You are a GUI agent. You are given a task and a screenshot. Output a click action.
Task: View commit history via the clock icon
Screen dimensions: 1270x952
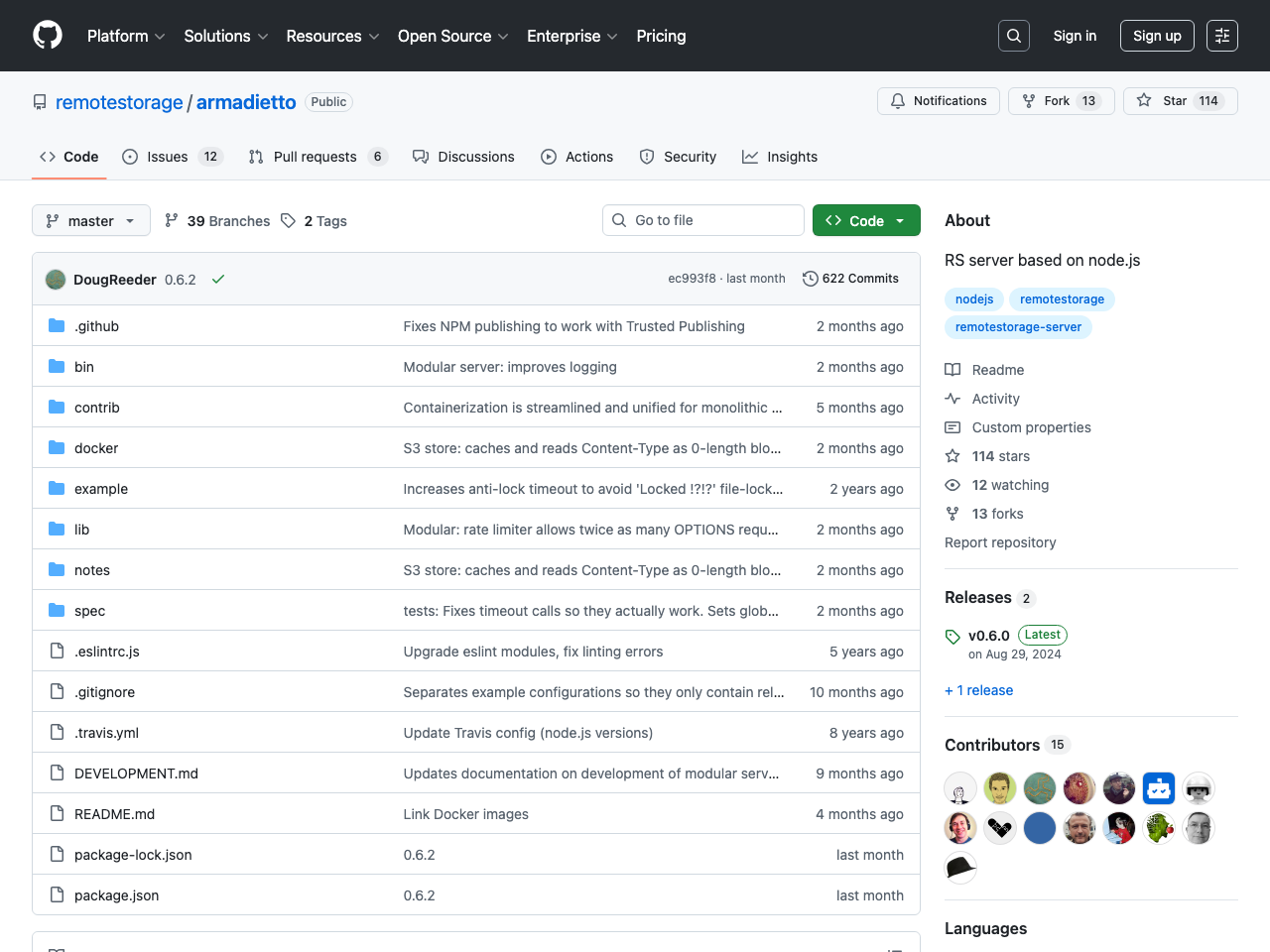[x=811, y=279]
